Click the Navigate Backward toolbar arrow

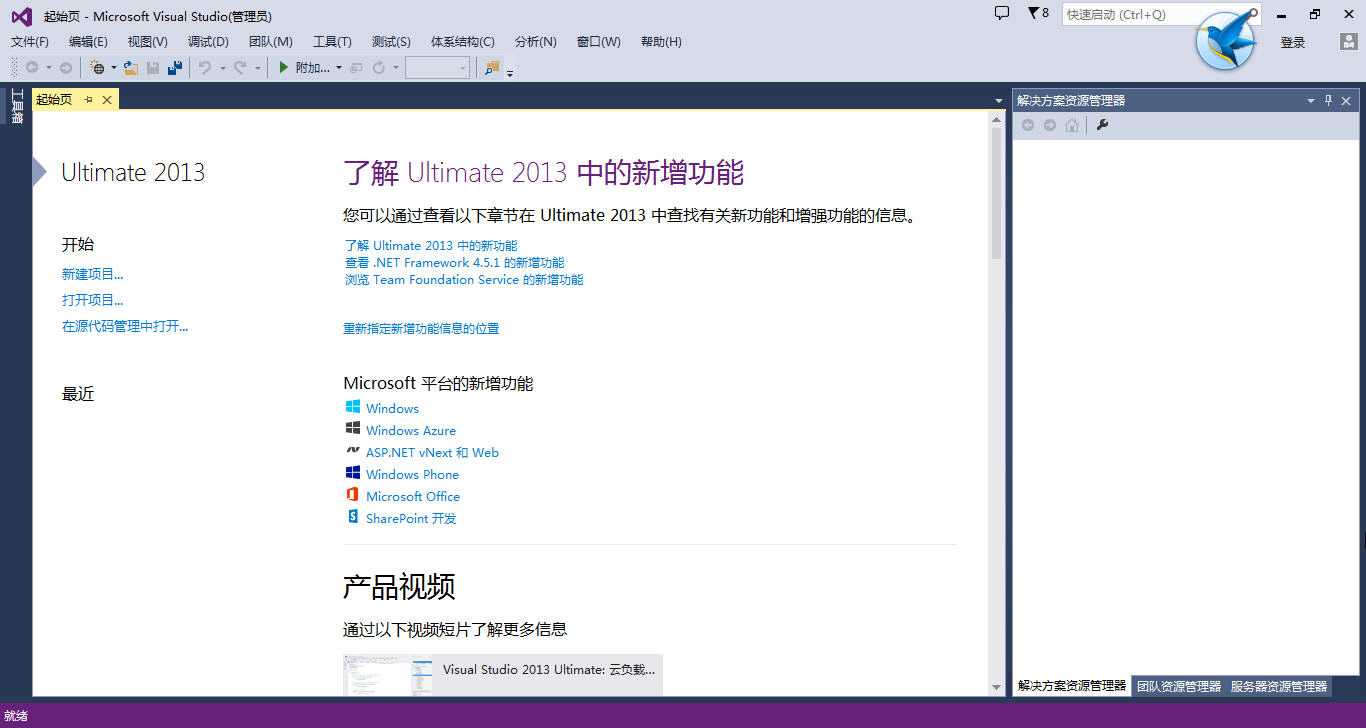(32, 68)
